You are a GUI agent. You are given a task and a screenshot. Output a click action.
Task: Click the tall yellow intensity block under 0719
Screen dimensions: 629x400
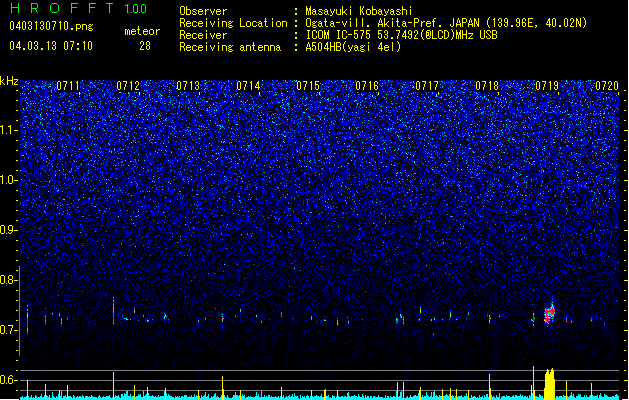(x=550, y=384)
